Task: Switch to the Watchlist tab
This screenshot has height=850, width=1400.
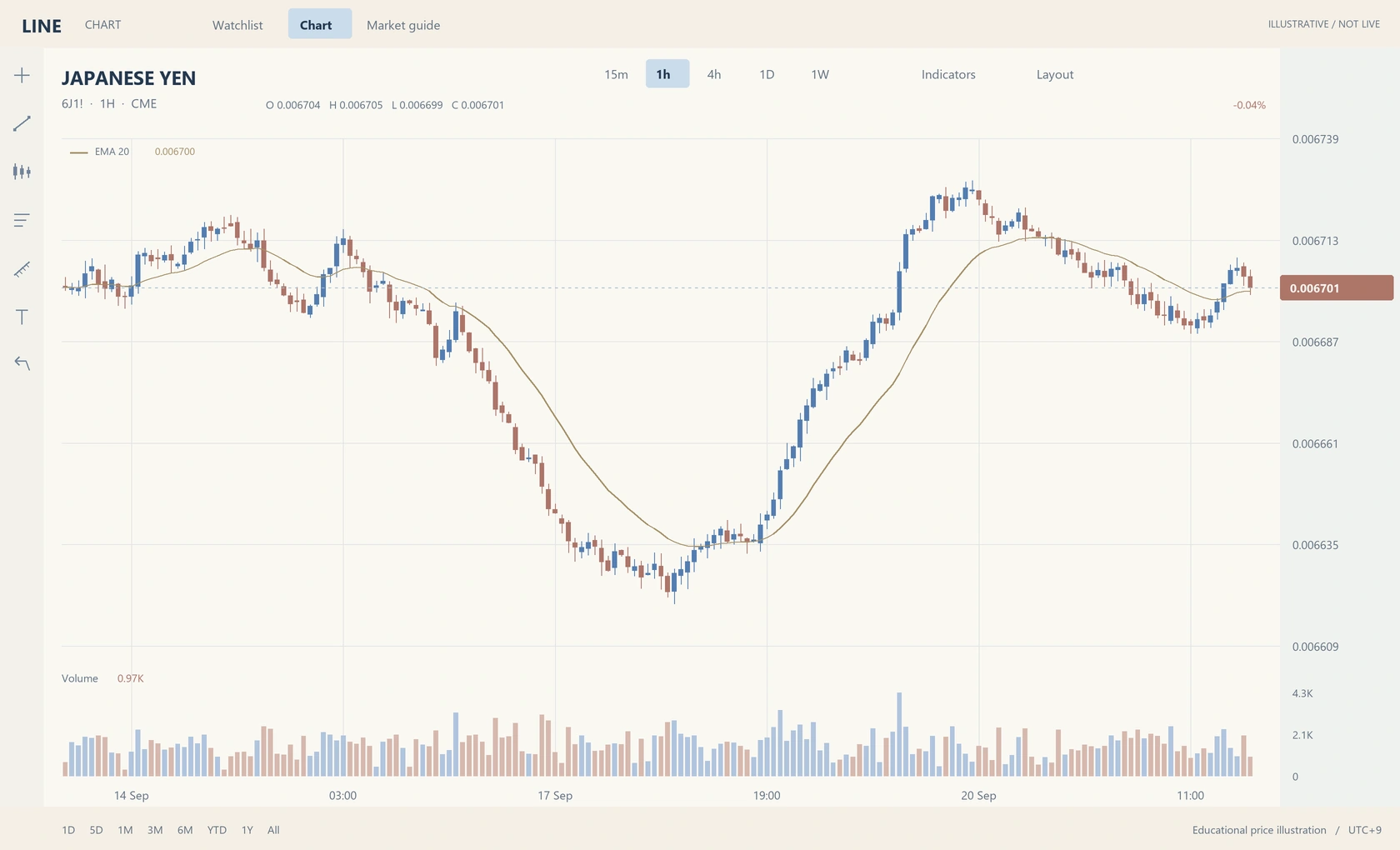Action: point(237,25)
